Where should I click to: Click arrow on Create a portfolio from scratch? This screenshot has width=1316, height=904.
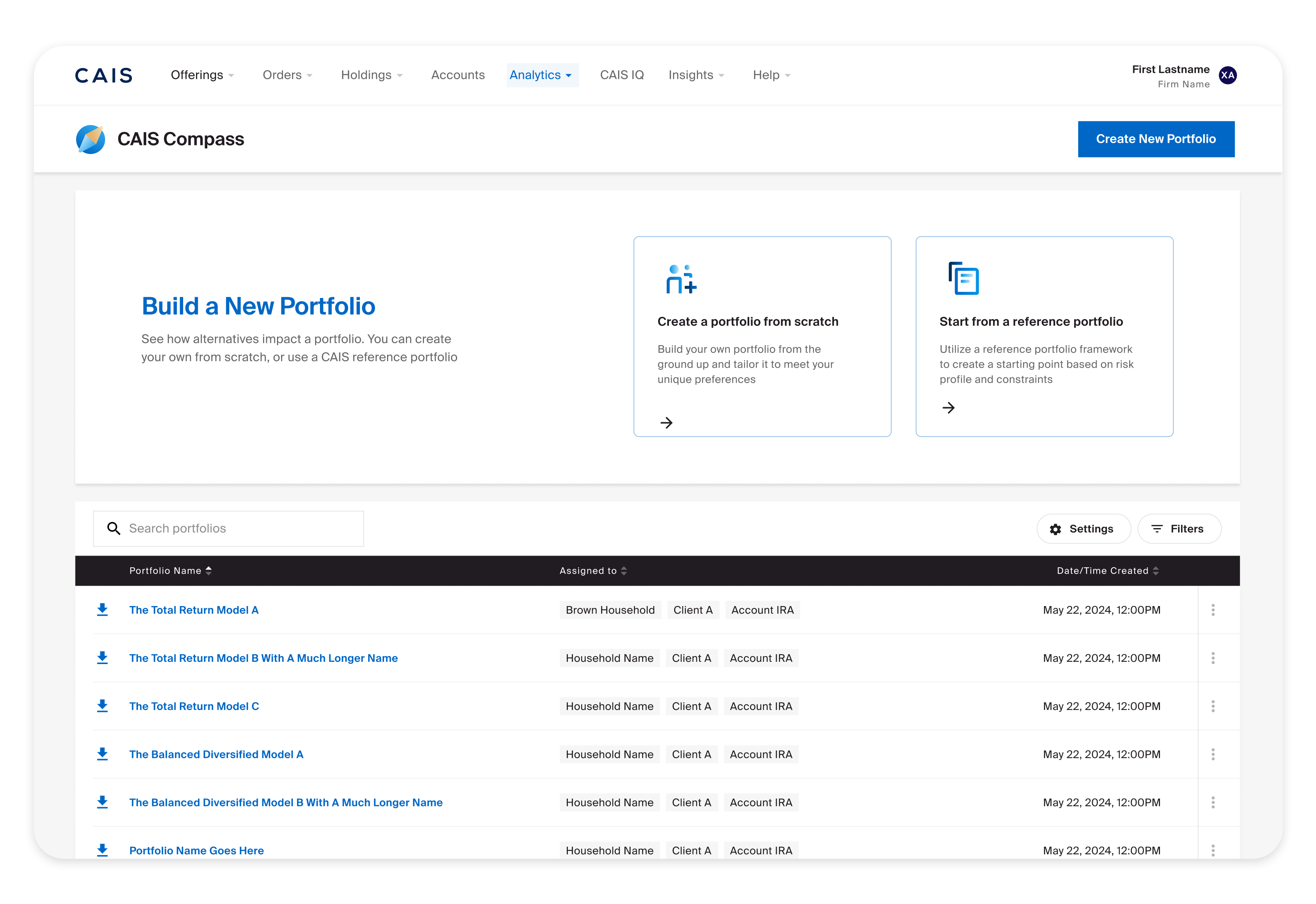(667, 423)
